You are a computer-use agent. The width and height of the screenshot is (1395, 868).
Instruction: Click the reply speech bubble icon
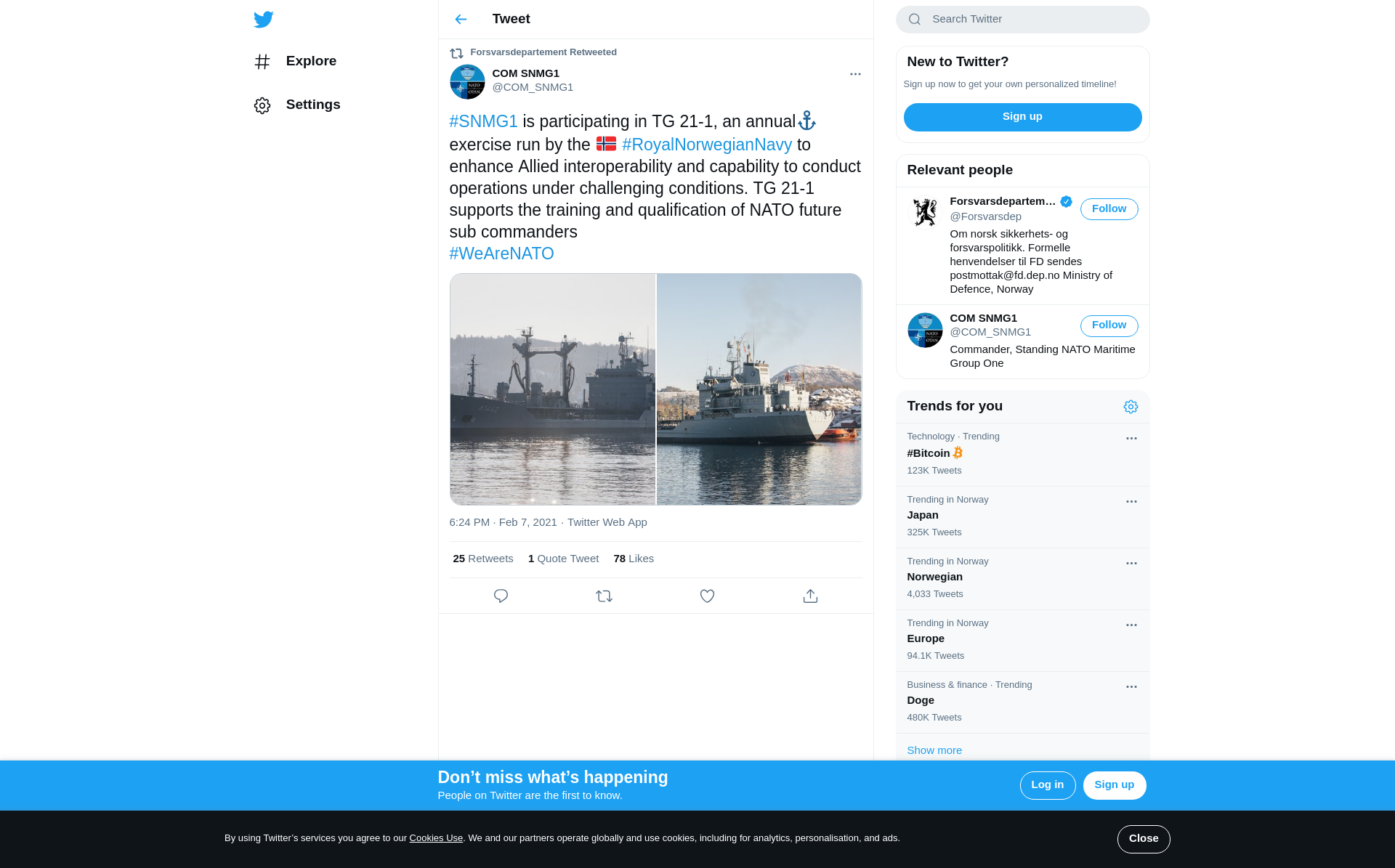[x=501, y=596]
